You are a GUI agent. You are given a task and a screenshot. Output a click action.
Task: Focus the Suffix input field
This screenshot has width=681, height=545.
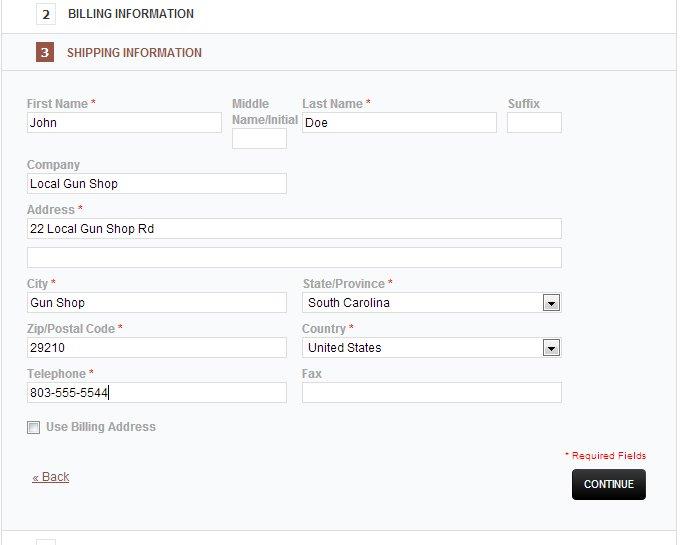pyautogui.click(x=534, y=122)
